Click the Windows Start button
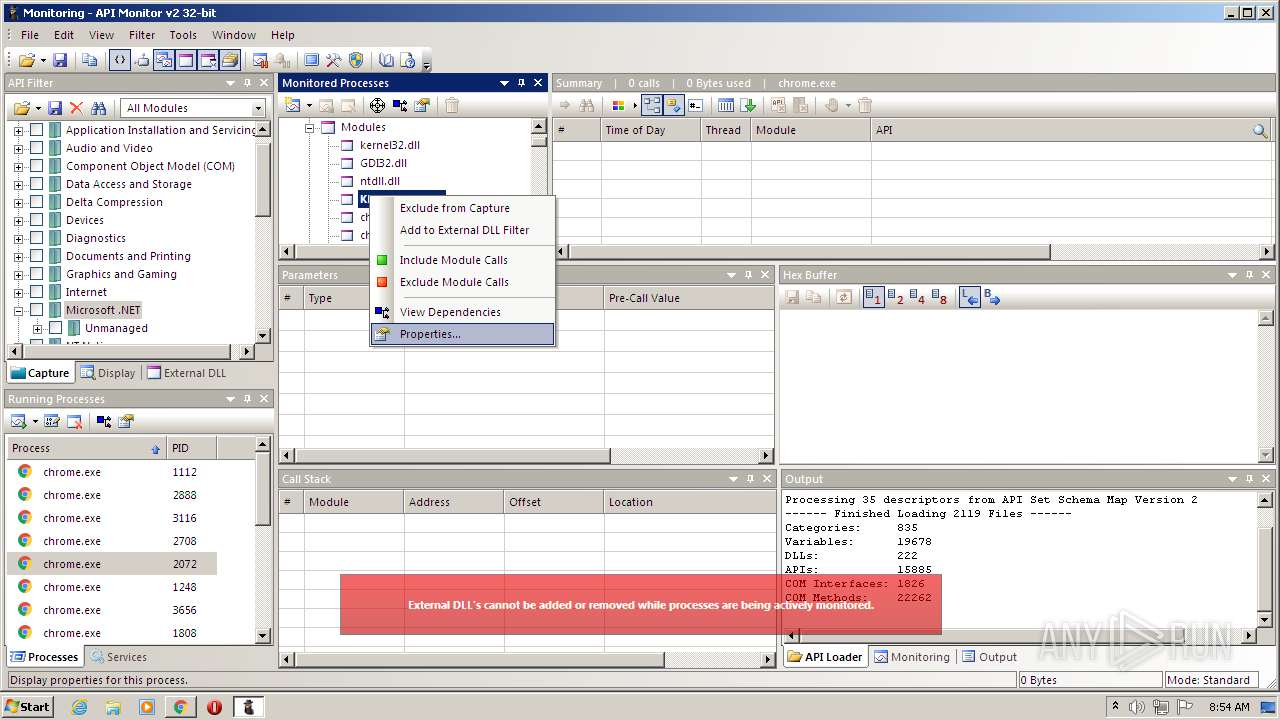This screenshot has height=720, width=1280. 28,707
